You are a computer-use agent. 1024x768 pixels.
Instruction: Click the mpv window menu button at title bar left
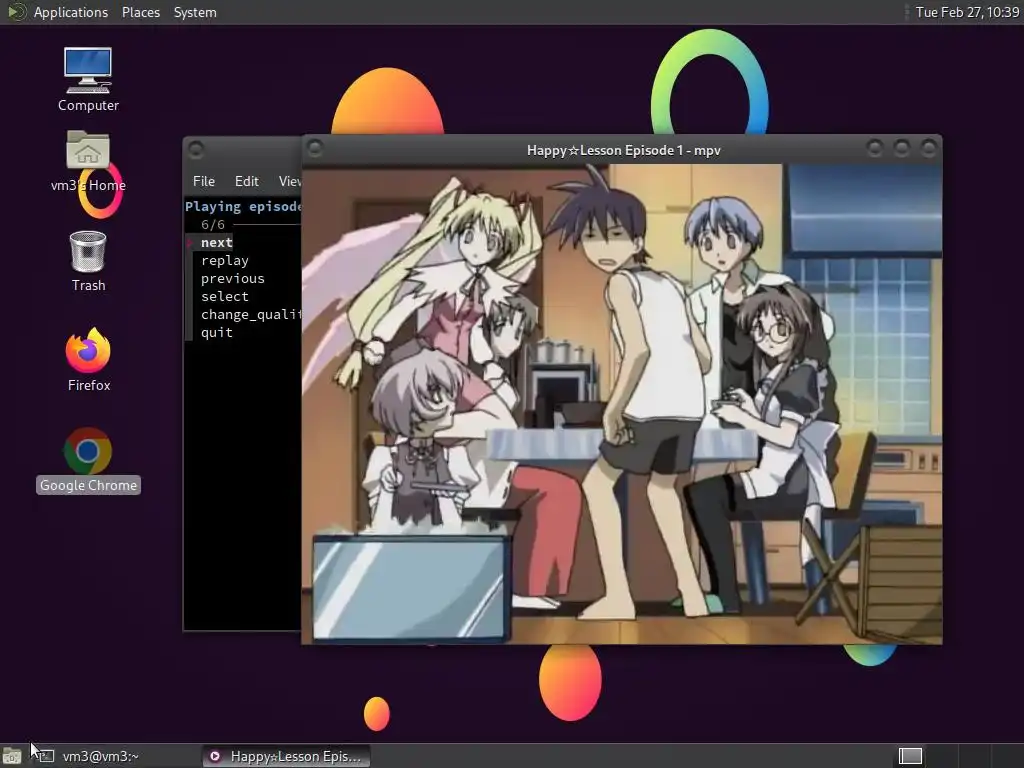(315, 149)
